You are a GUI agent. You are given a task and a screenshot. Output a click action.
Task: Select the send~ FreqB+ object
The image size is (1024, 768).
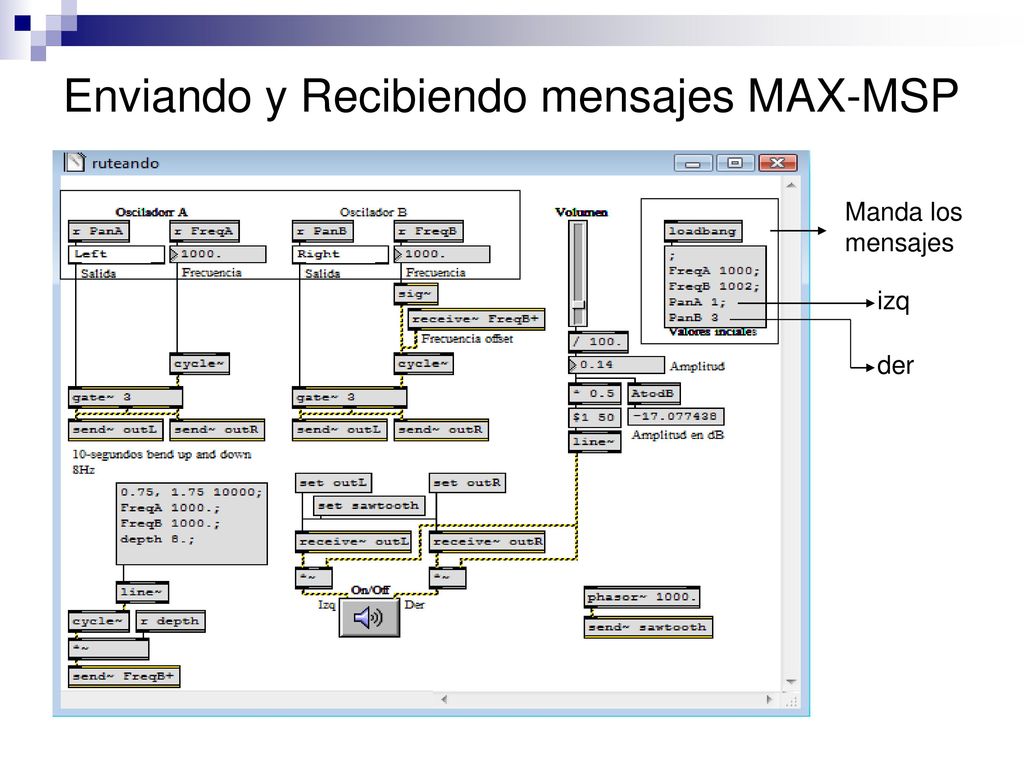(x=123, y=677)
